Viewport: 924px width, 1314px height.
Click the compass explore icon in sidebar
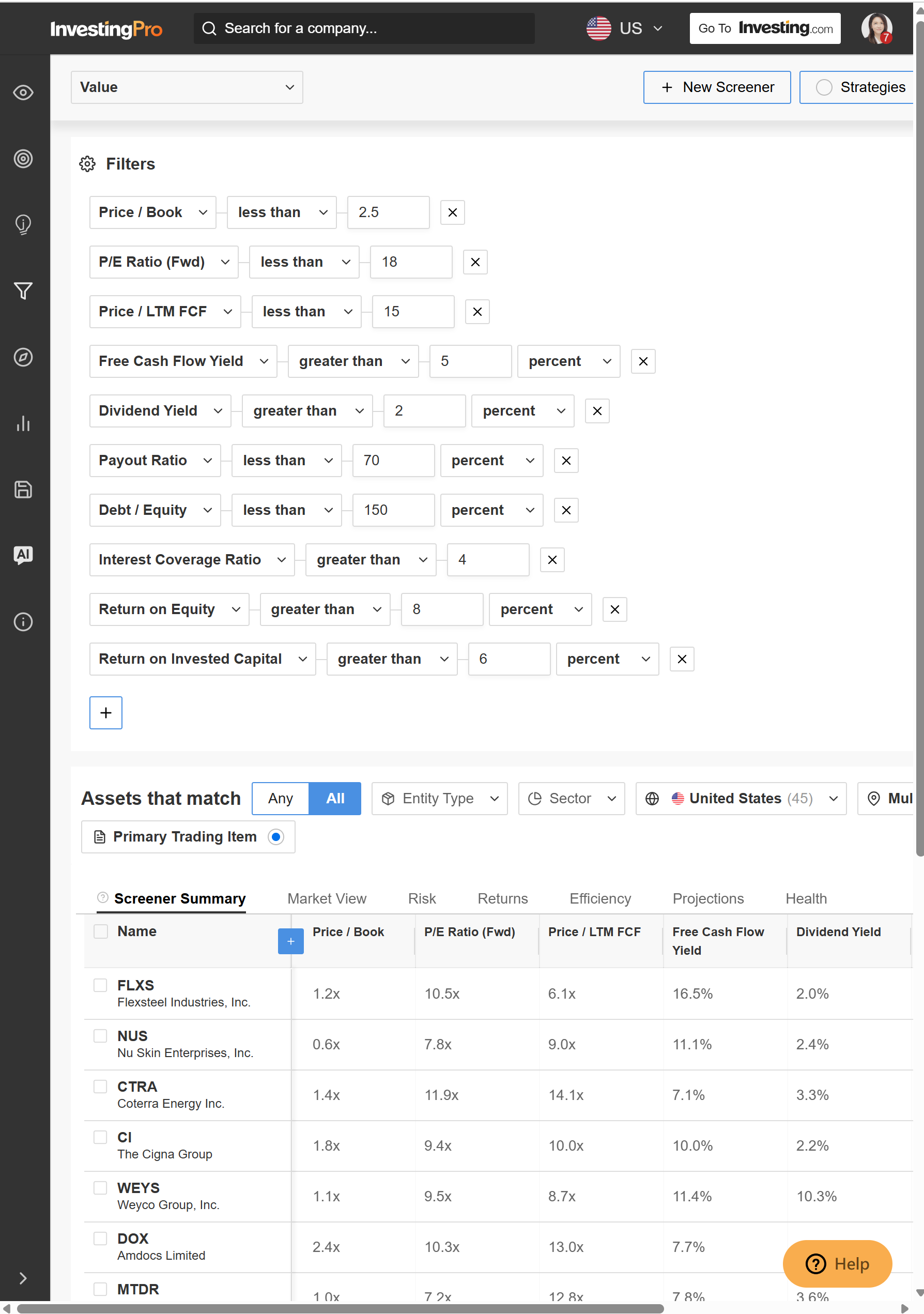pyautogui.click(x=23, y=357)
